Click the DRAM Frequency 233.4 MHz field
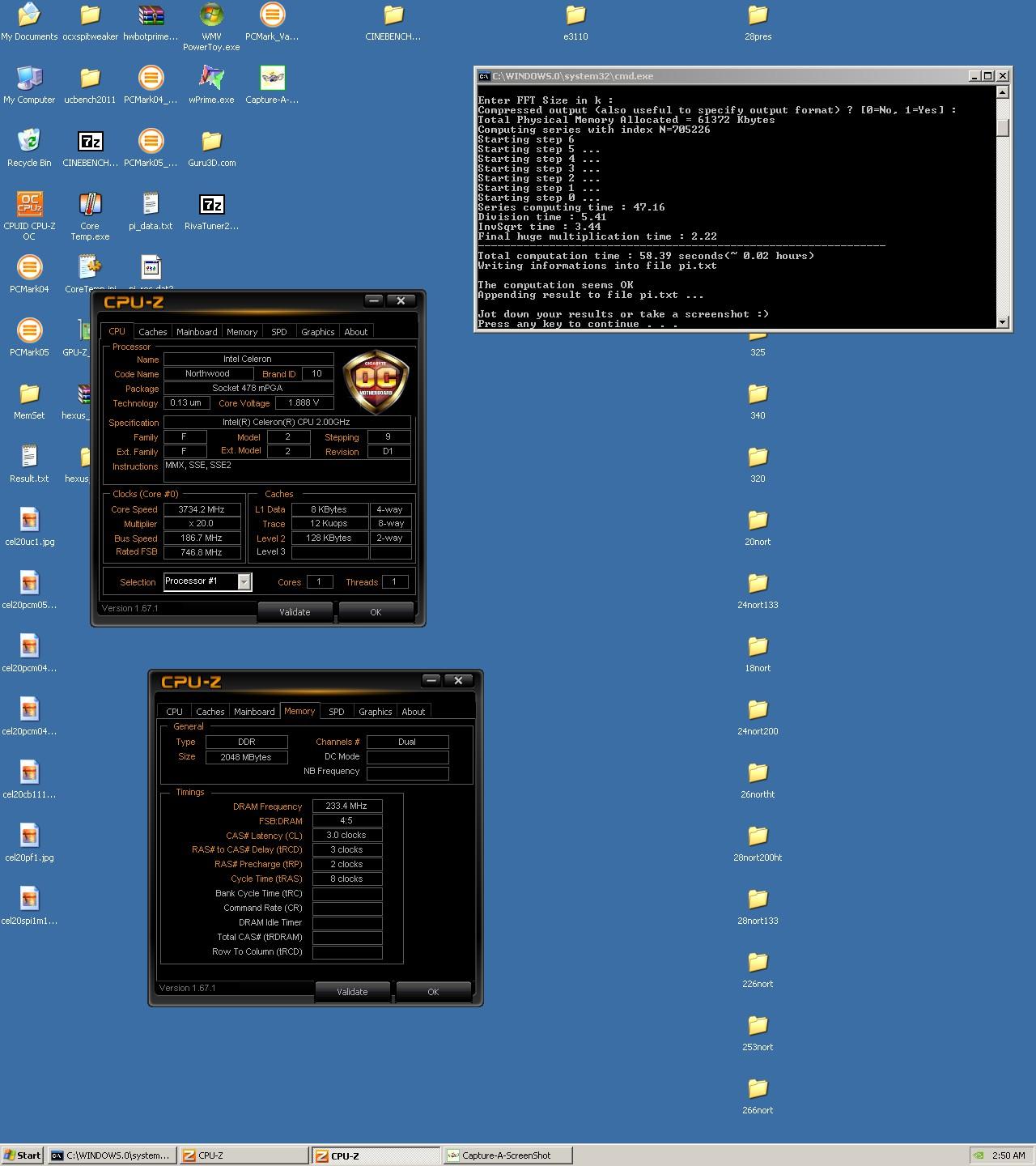The height and width of the screenshot is (1166, 1036). click(347, 806)
